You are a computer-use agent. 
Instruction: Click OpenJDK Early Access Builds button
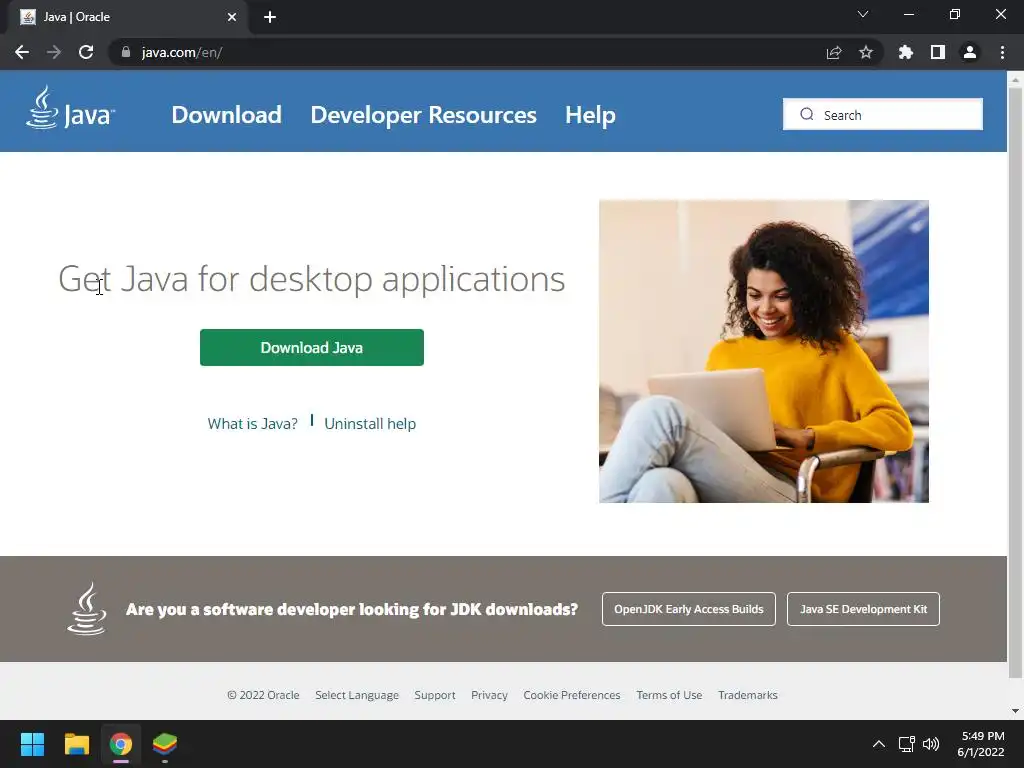pos(688,609)
